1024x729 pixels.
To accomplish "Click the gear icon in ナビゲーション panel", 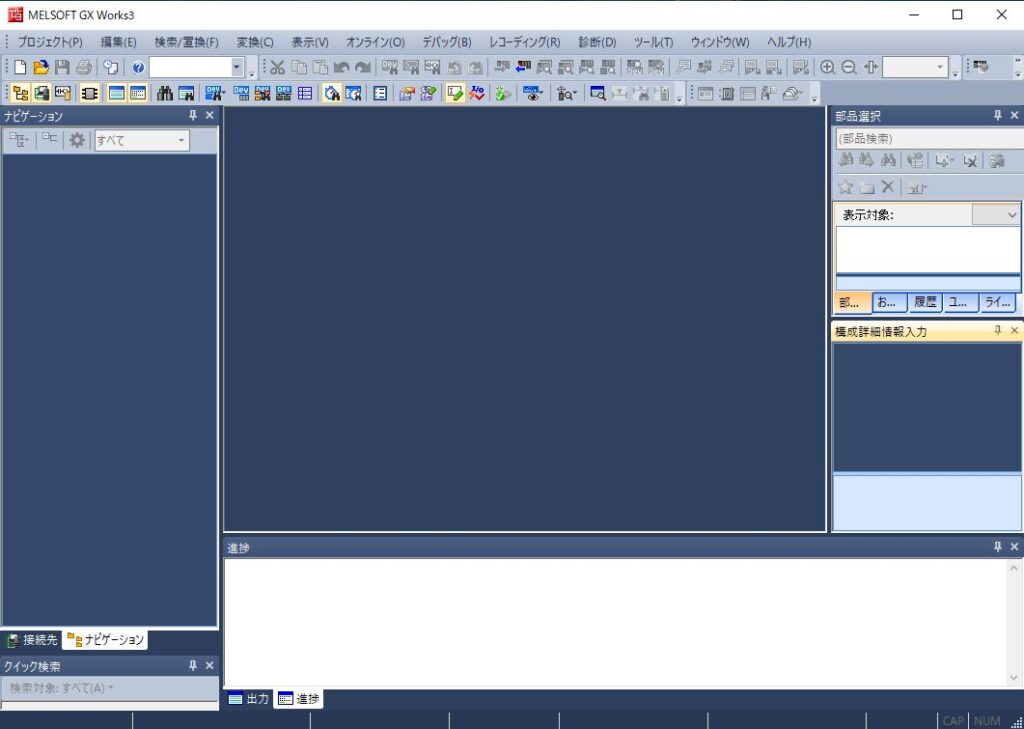I will (77, 141).
